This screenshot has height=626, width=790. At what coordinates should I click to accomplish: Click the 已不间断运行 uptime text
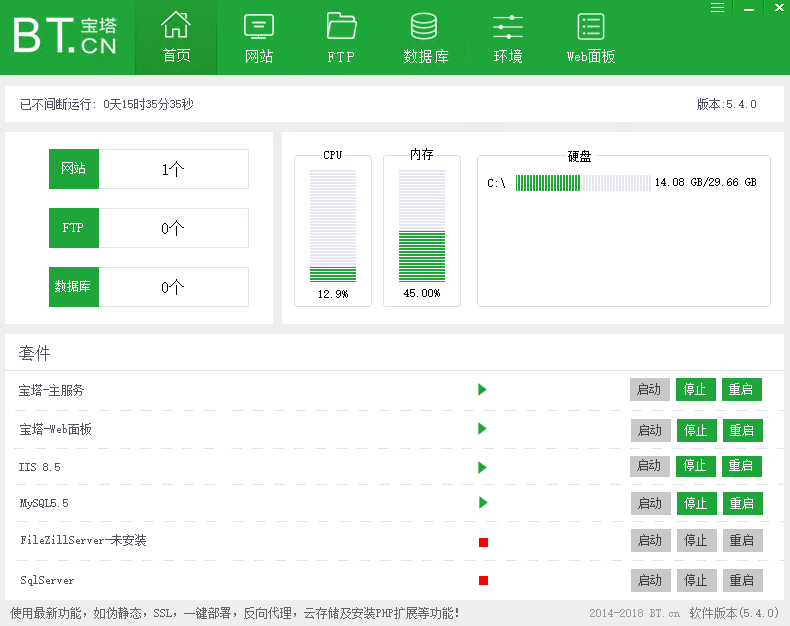[x=107, y=104]
